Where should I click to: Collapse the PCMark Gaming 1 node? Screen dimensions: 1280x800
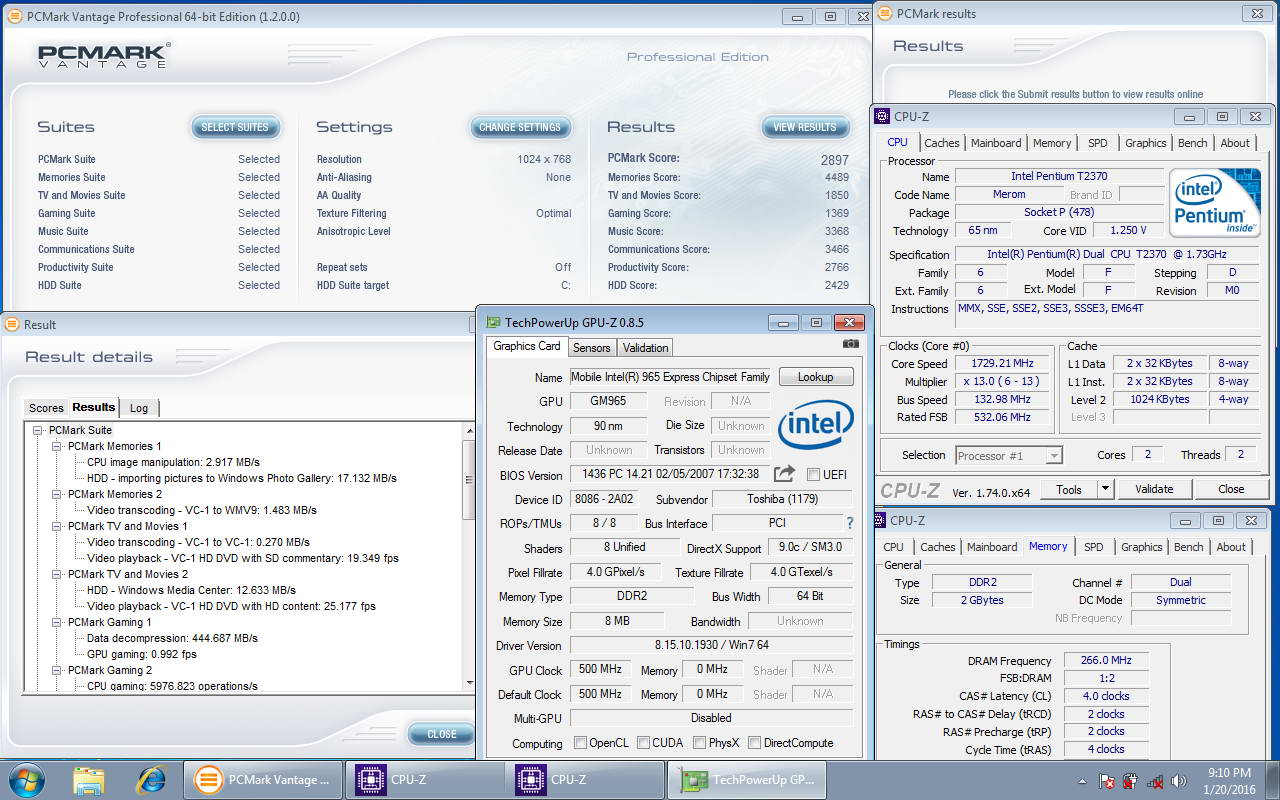pyautogui.click(x=57, y=622)
